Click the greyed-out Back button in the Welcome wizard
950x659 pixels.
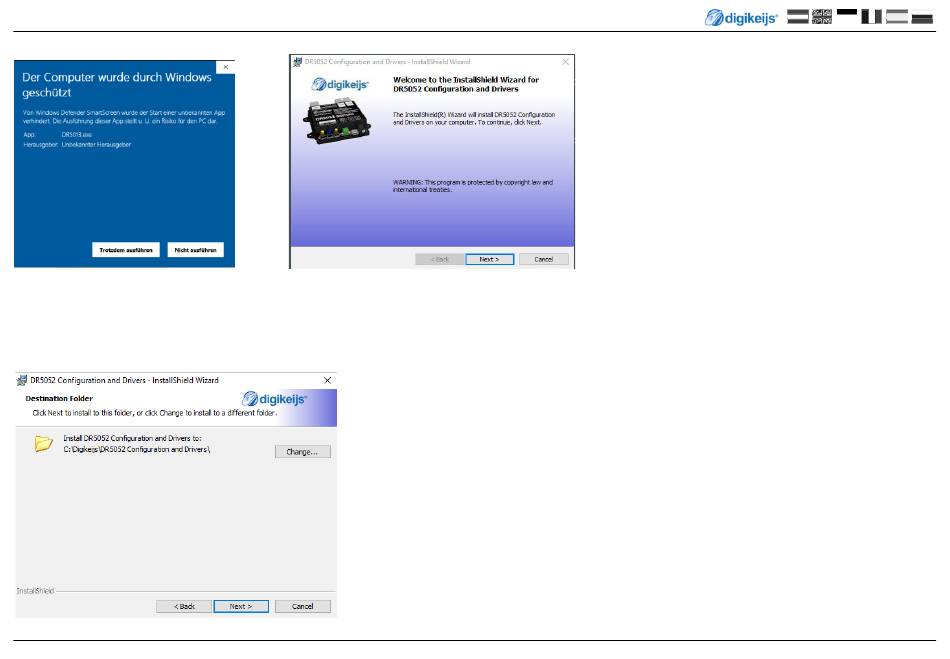tap(439, 259)
